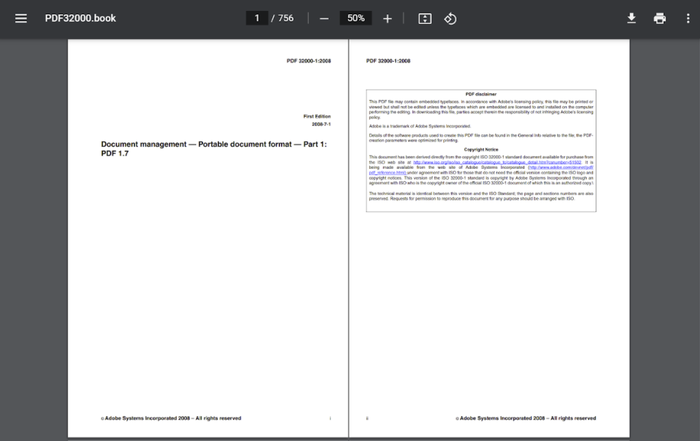Select the page number field
700x441 pixels.
tap(257, 18)
